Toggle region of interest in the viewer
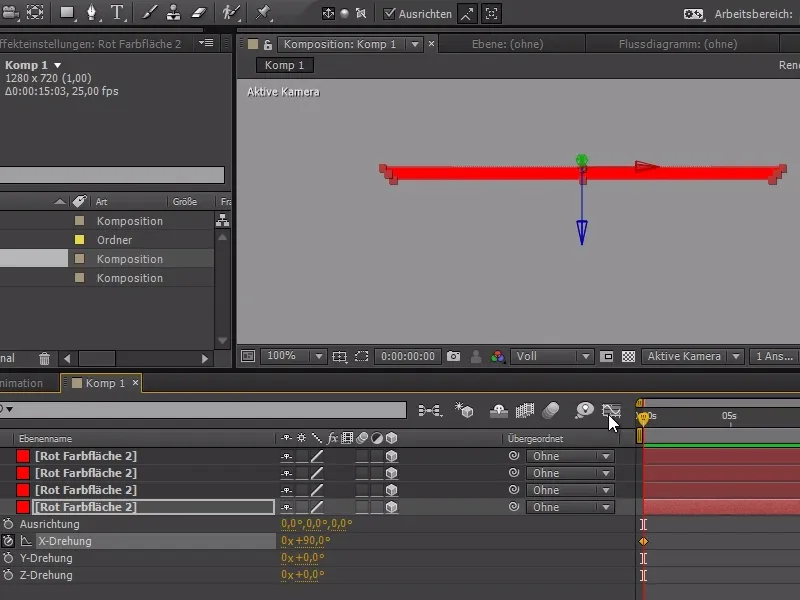This screenshot has height=600, width=800. coord(606,356)
